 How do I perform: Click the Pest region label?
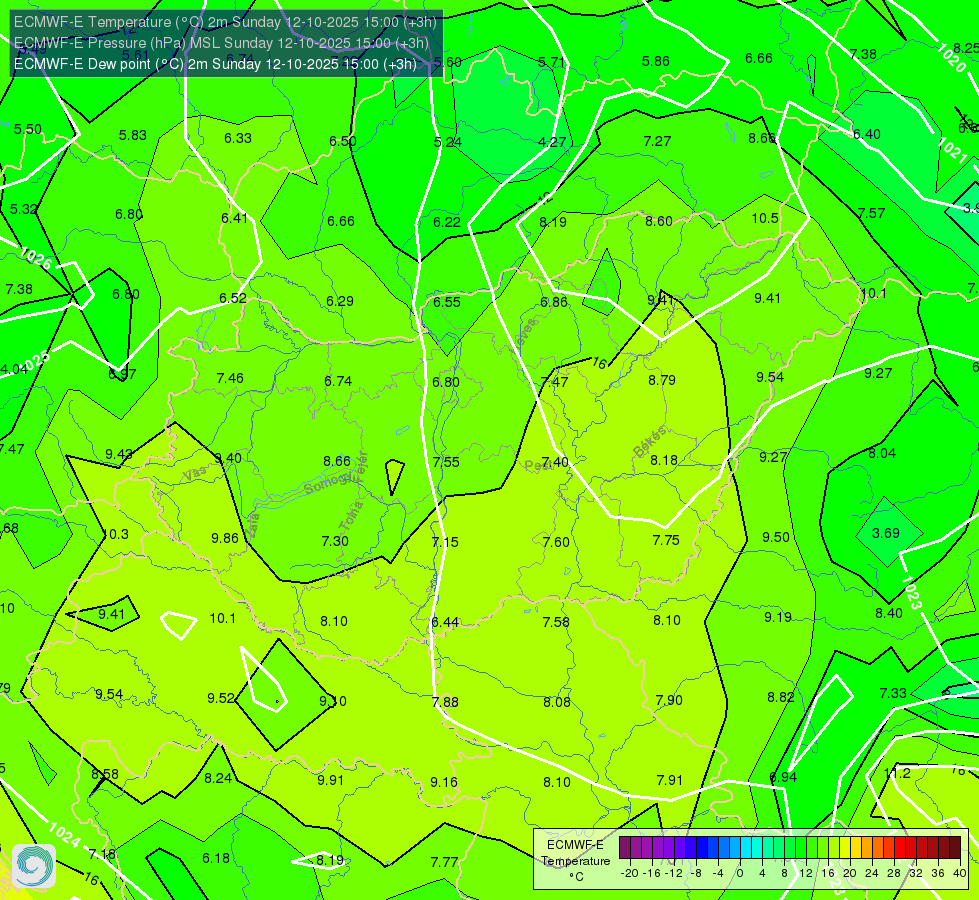tap(539, 466)
